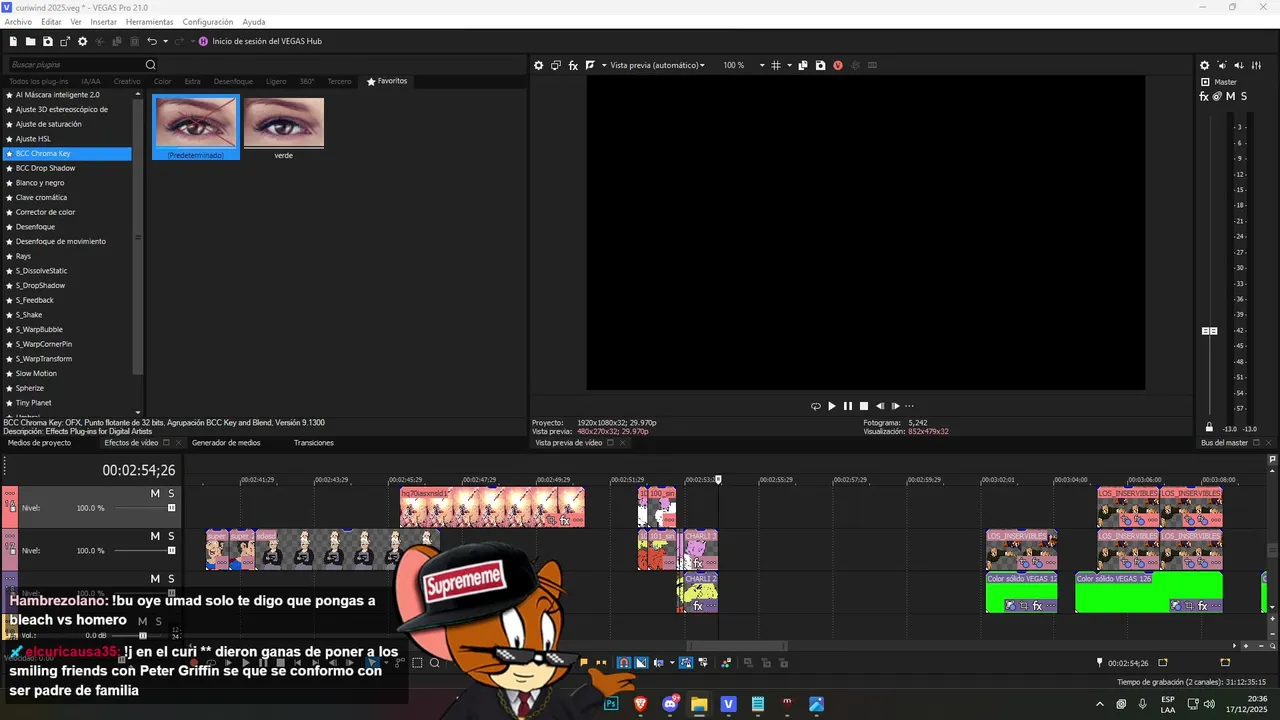Open the Vista previa (automático) quality dropdown
This screenshot has width=1280, height=720.
point(657,65)
